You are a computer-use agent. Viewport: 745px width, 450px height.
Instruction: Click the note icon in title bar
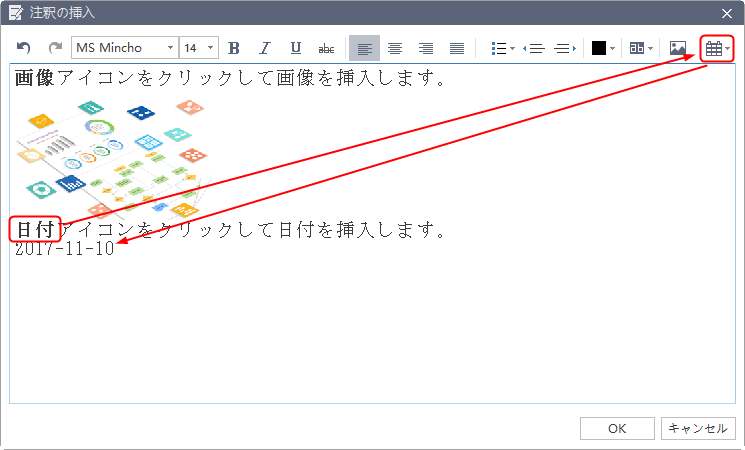tap(15, 13)
